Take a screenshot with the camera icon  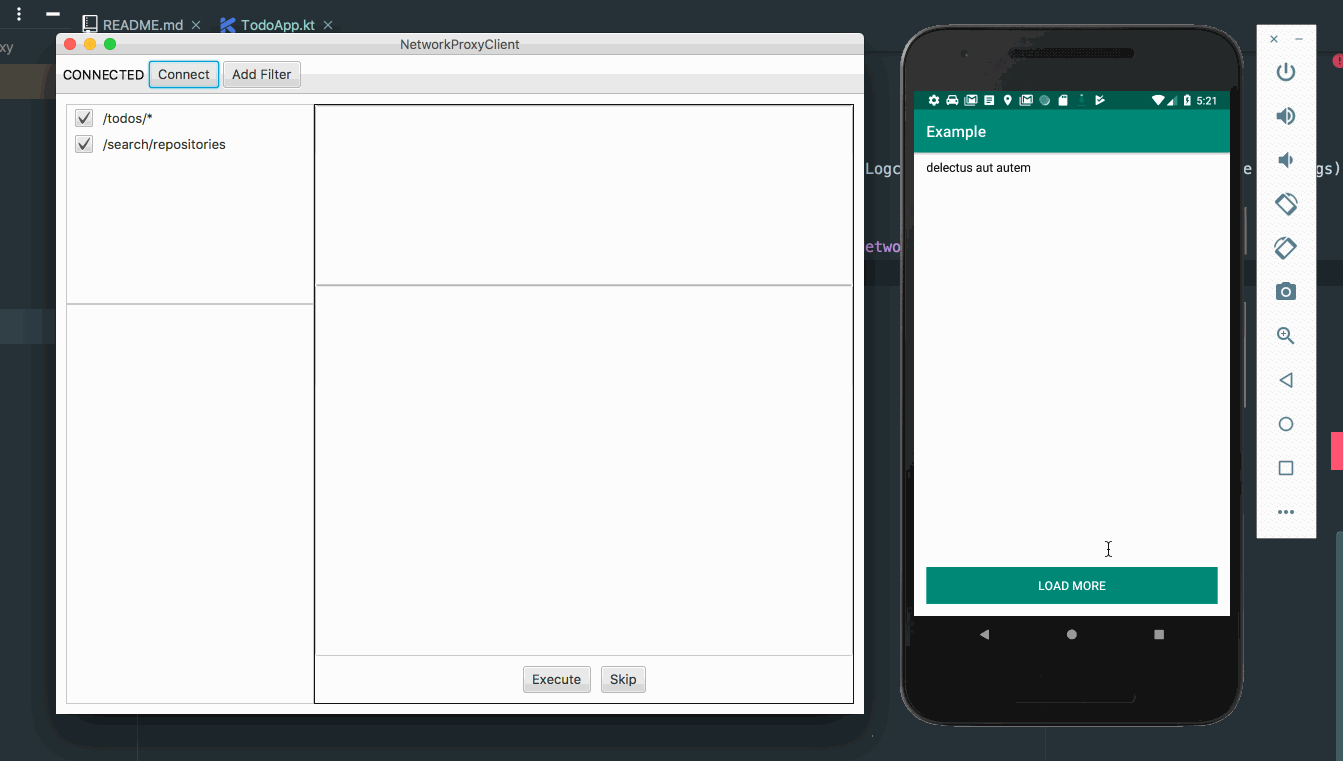[x=1286, y=292]
